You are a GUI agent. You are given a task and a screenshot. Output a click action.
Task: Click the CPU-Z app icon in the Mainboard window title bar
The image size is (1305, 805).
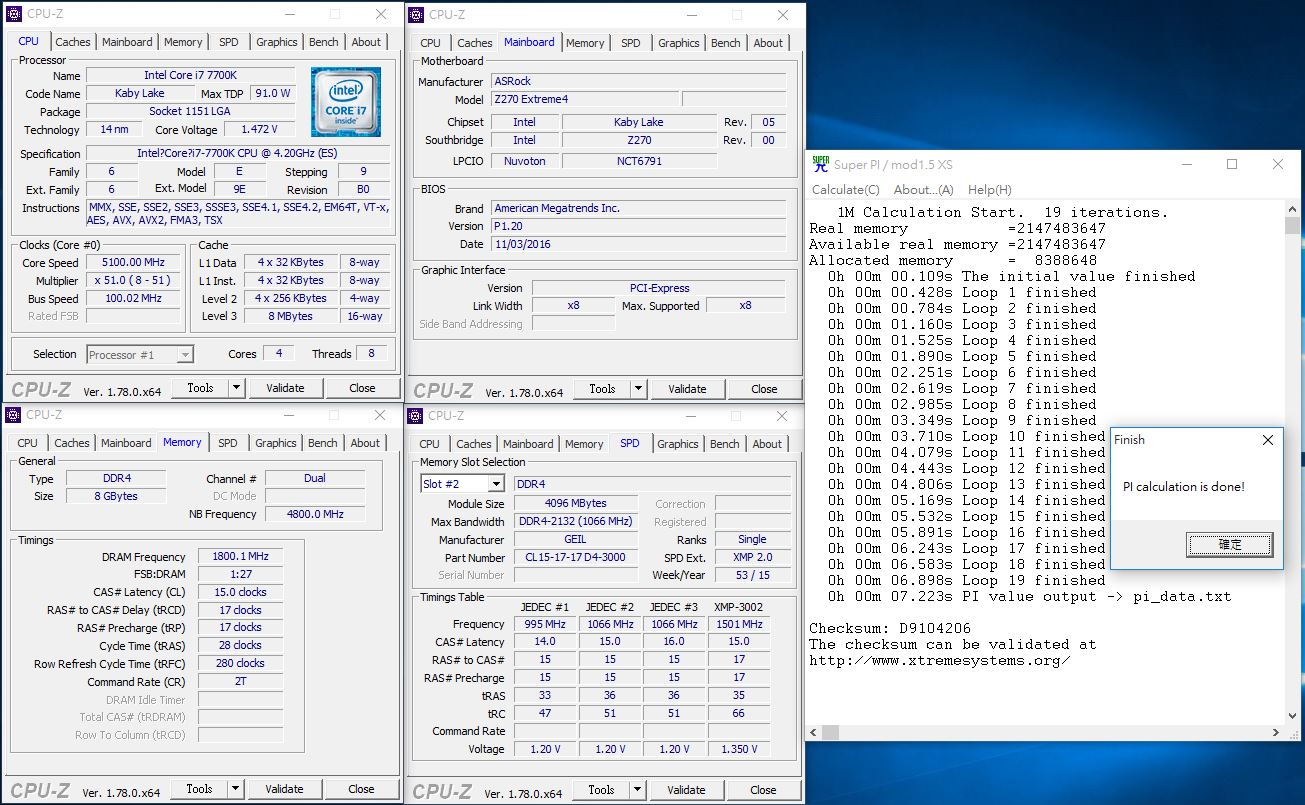pyautogui.click(x=415, y=15)
